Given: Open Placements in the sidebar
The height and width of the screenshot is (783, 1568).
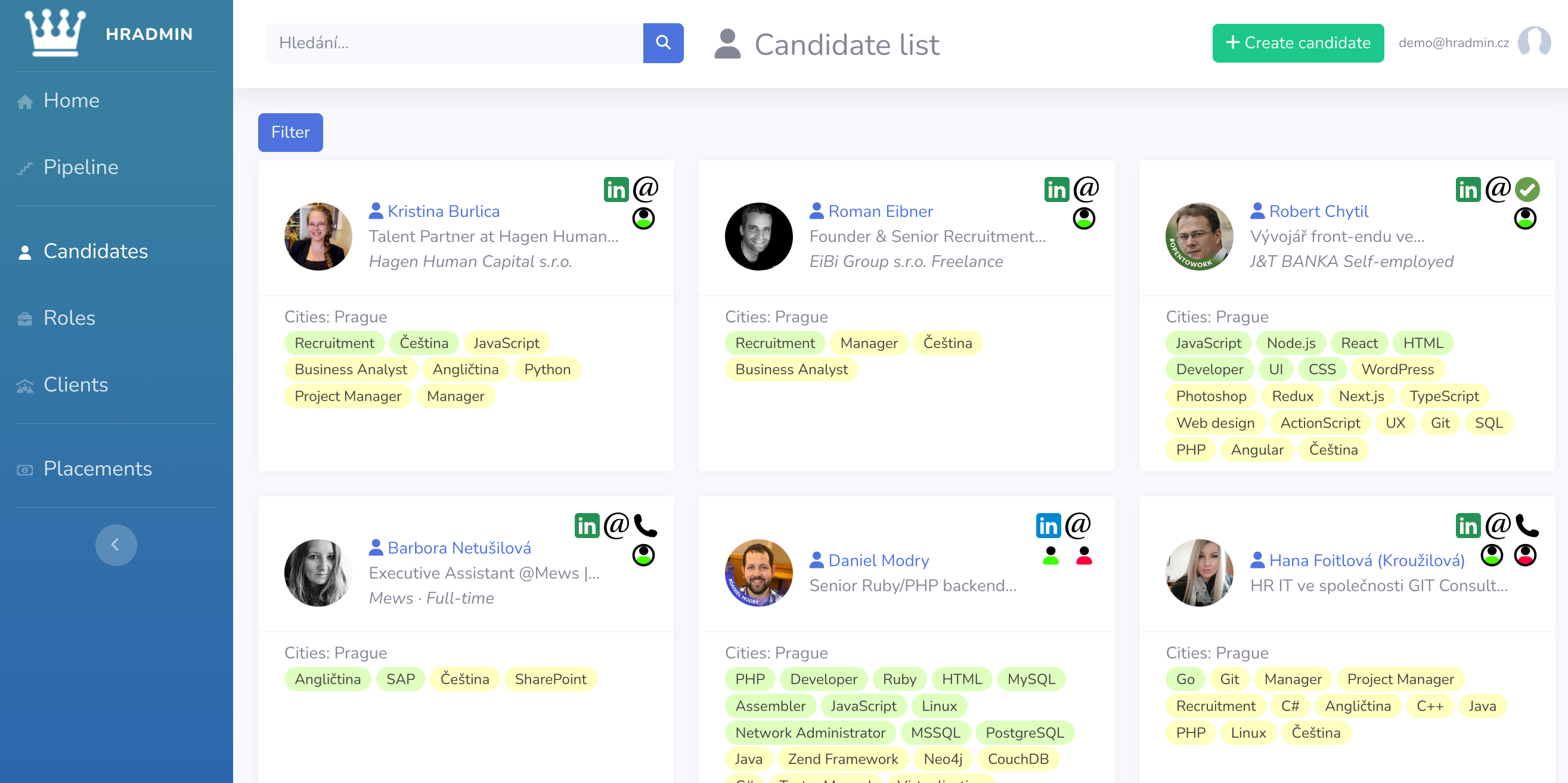Looking at the screenshot, I should [x=97, y=468].
